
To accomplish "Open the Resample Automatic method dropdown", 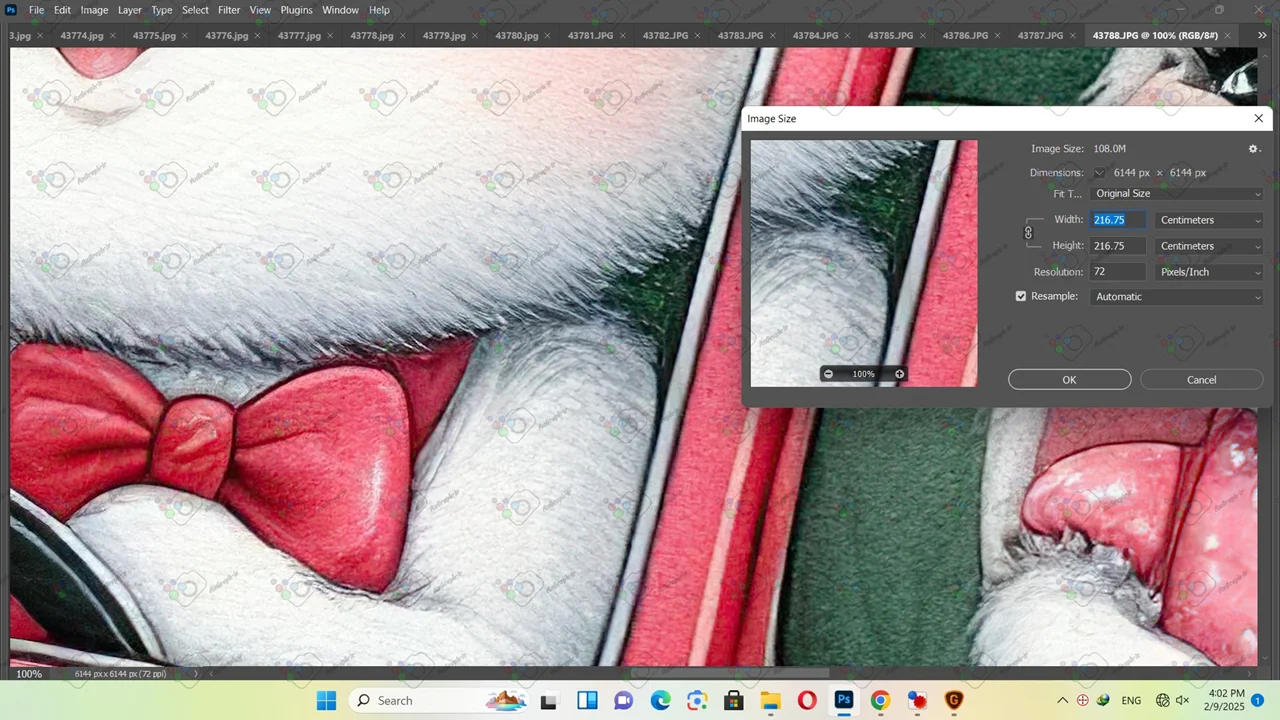I will click(1177, 297).
